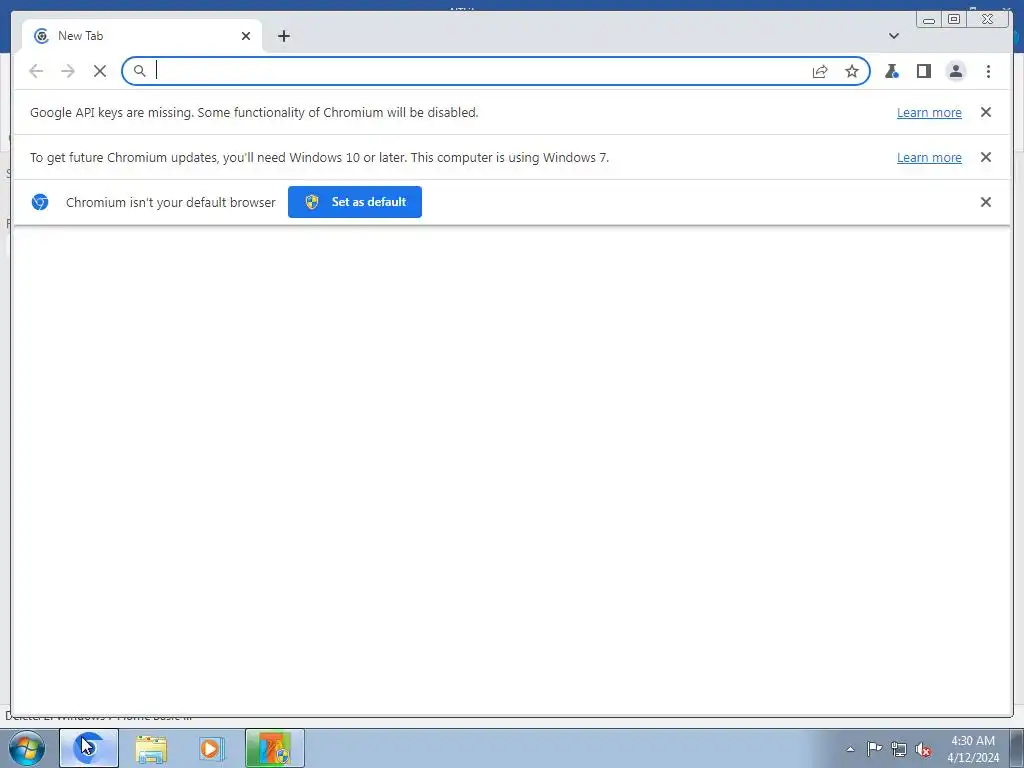Show hidden system tray icons

pos(850,749)
